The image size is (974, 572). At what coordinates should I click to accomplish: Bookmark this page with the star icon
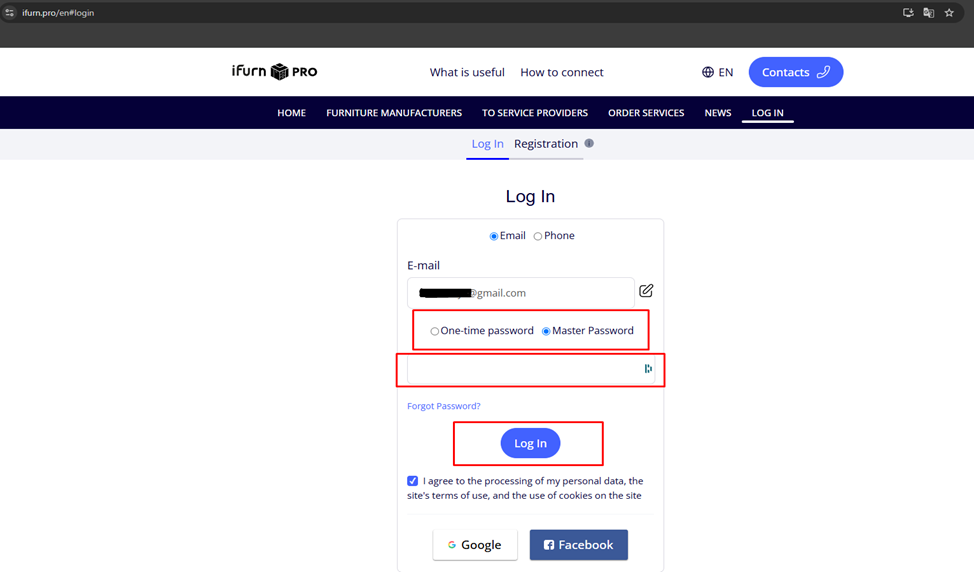click(949, 13)
